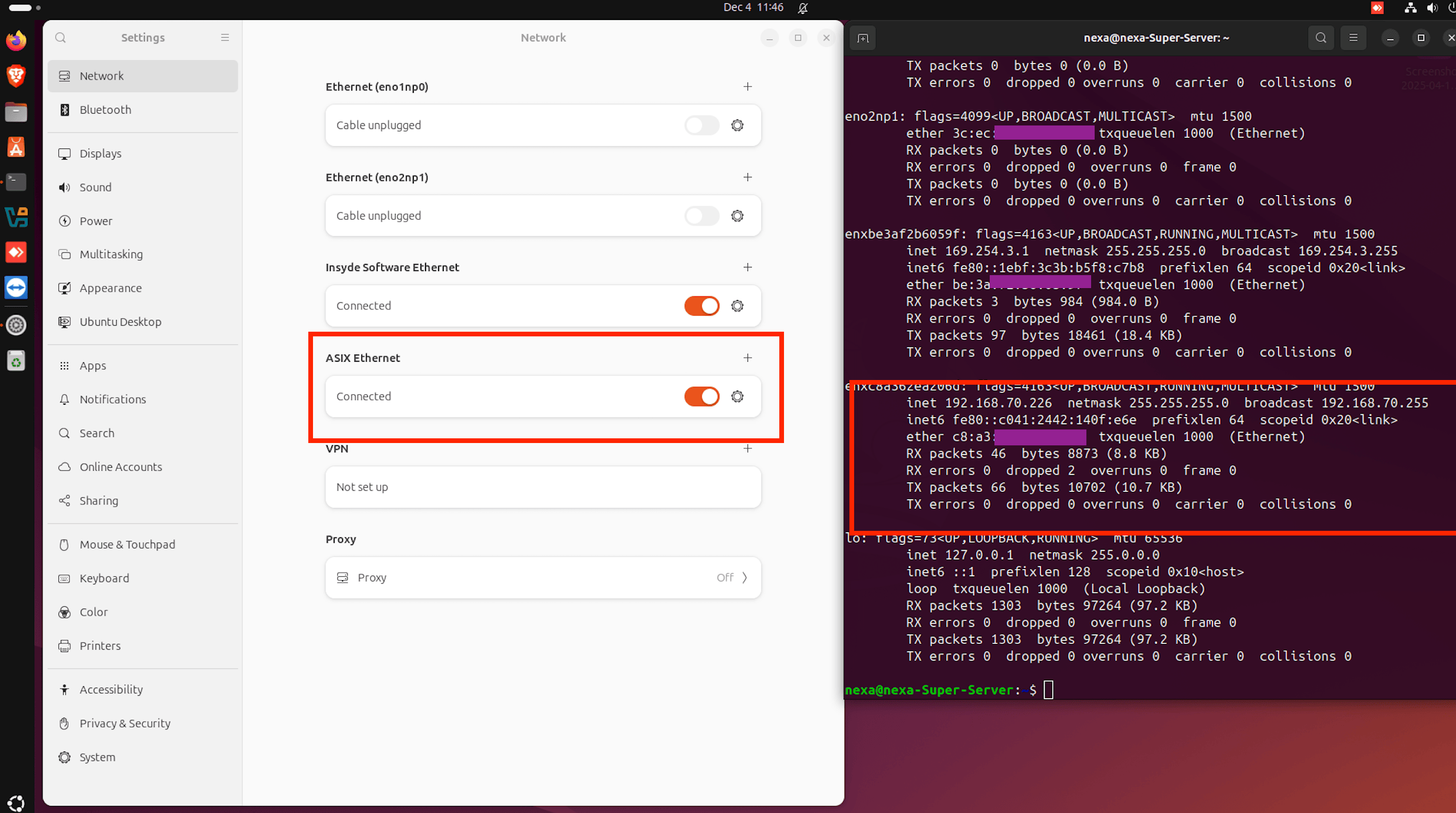Open Insyde Software Ethernet gear settings
1456x813 pixels.
click(737, 306)
